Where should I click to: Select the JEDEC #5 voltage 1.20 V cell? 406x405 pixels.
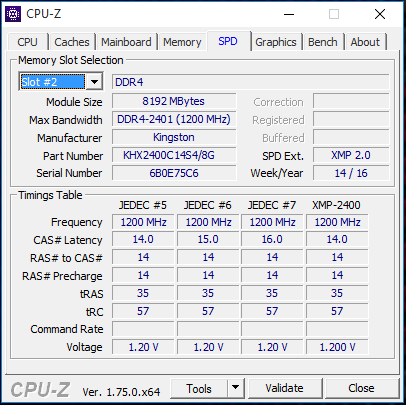(143, 347)
